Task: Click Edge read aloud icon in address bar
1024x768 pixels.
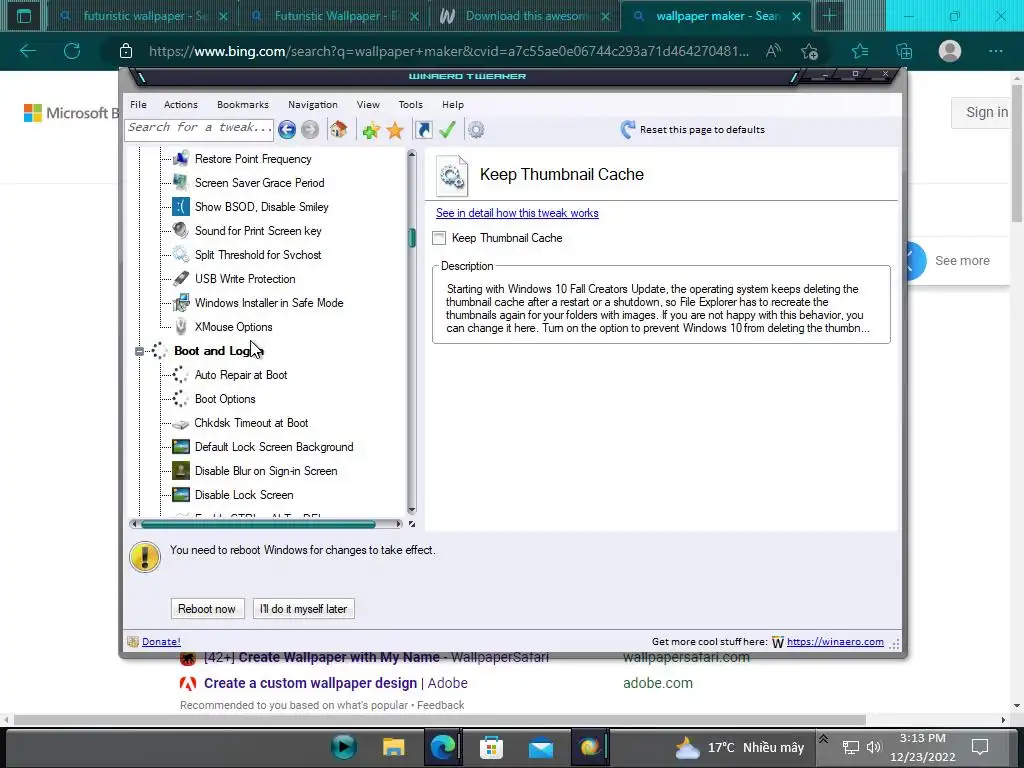Action: [773, 51]
